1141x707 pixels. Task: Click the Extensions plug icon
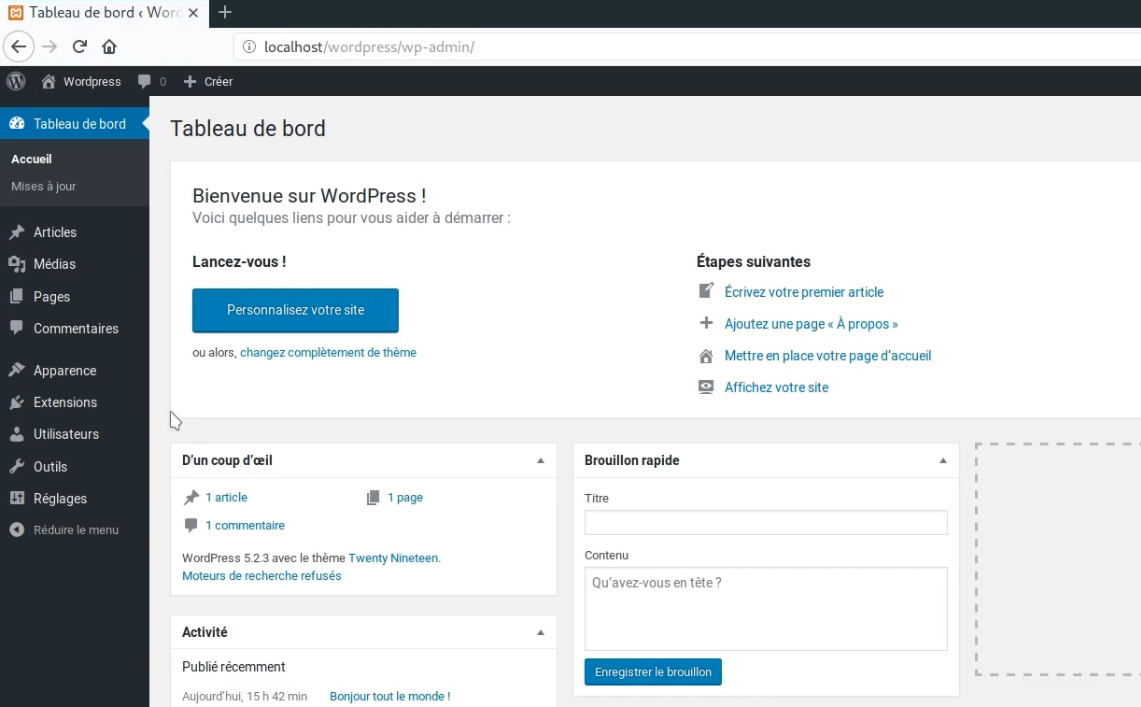coord(17,402)
